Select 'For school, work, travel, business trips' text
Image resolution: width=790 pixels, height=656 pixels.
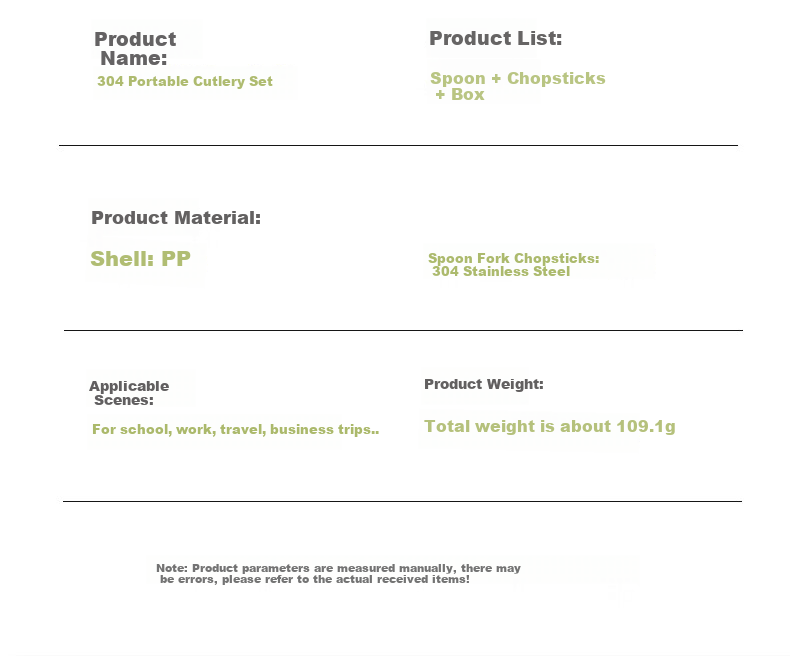[235, 429]
